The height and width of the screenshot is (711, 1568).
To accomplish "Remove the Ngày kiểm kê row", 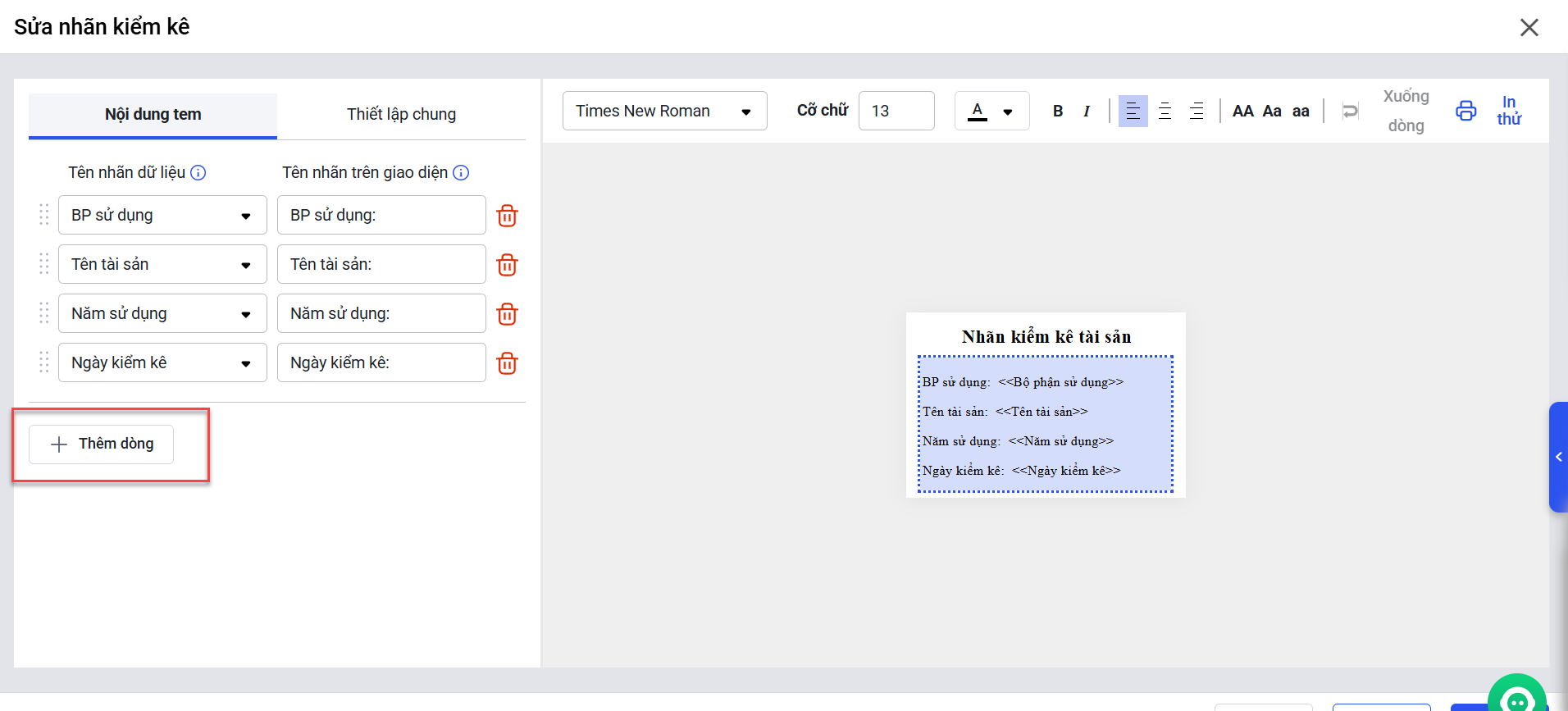I will click(x=507, y=363).
